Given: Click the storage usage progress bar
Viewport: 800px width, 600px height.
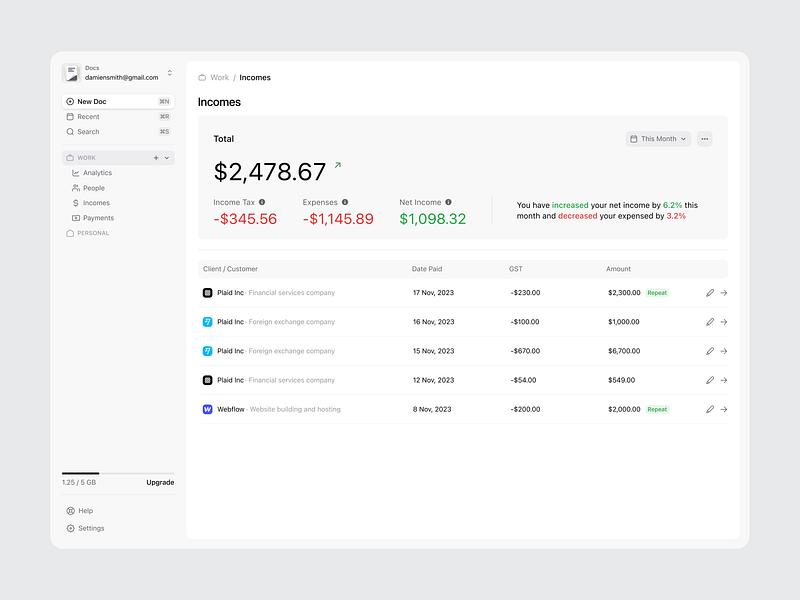Looking at the screenshot, I should 118,473.
